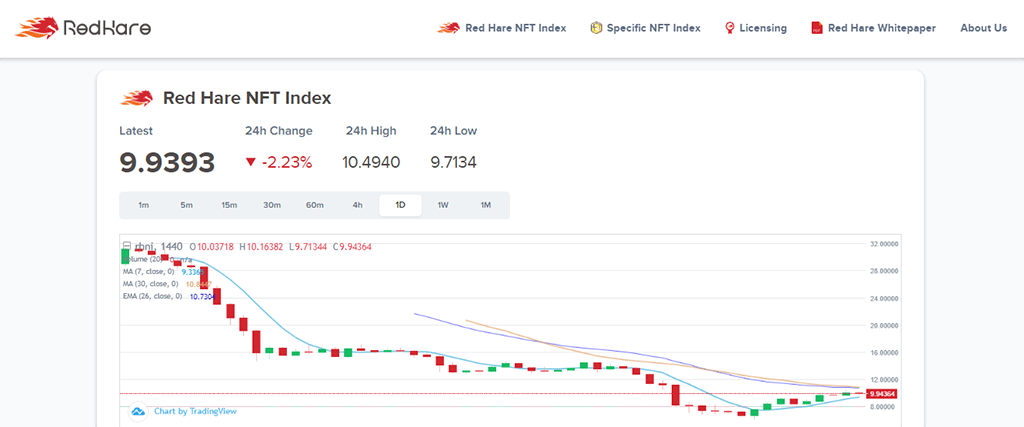Click the red 9.94364 price label on axis
Viewport: 1024px width, 427px height.
tap(882, 394)
